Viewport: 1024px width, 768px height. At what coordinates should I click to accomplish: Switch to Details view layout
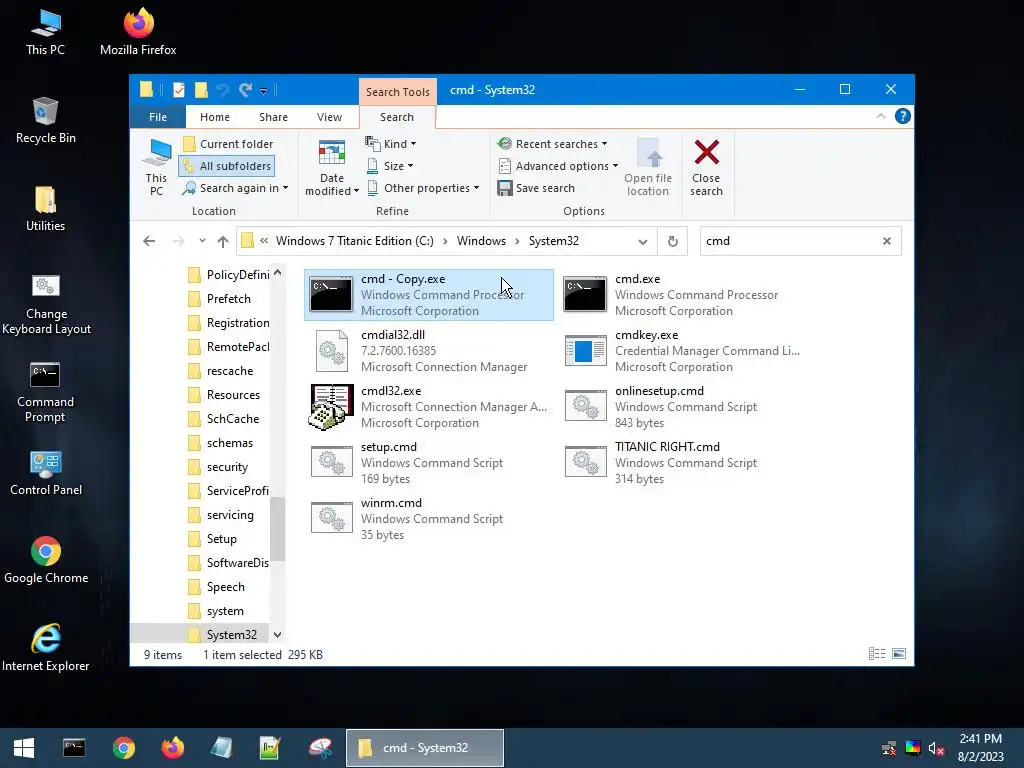pyautogui.click(x=877, y=654)
